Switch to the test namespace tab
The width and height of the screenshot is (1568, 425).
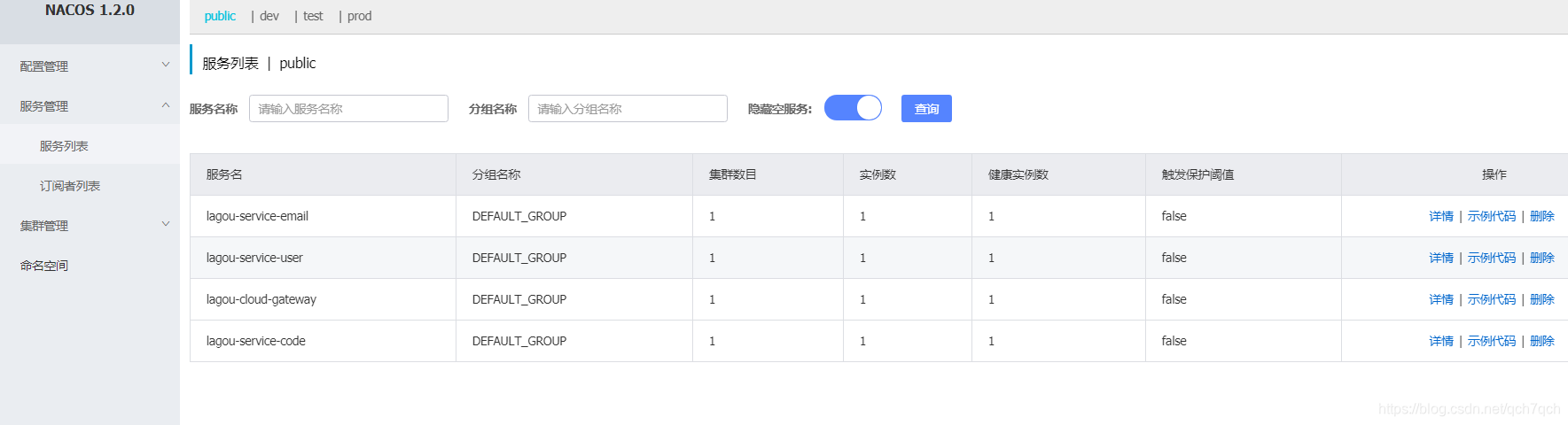pos(313,16)
